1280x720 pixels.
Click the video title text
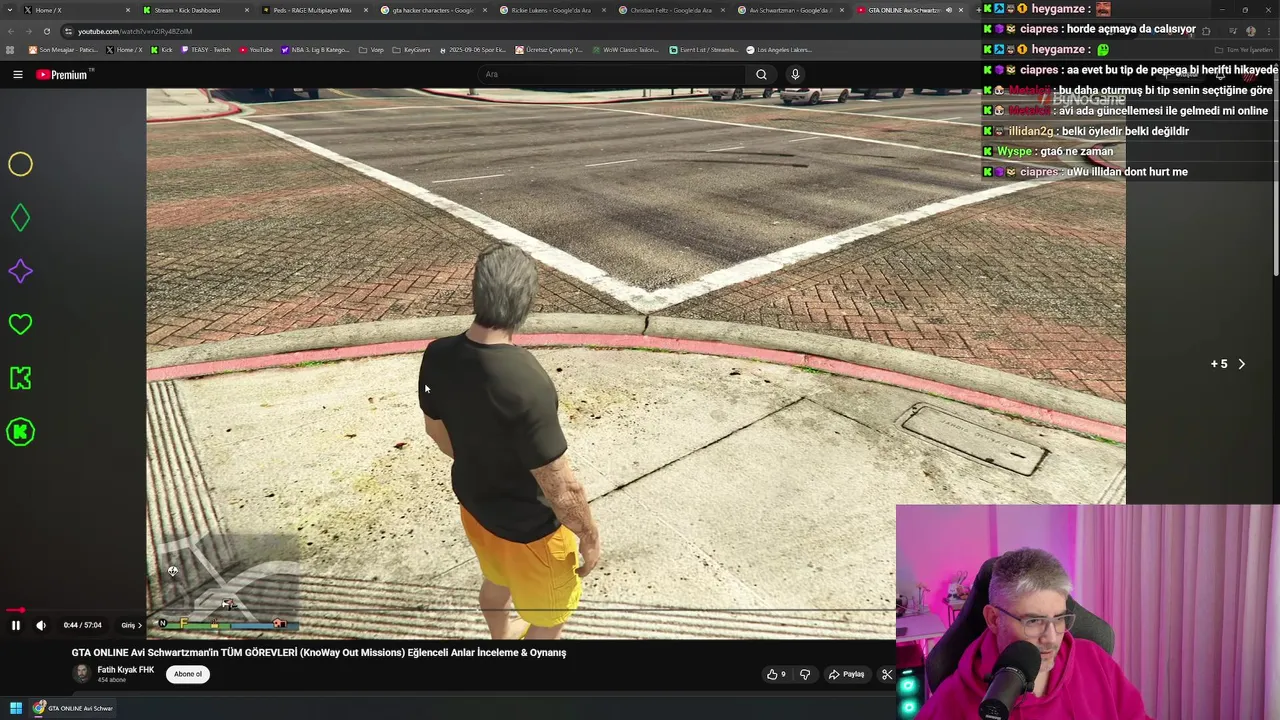pyautogui.click(x=318, y=652)
